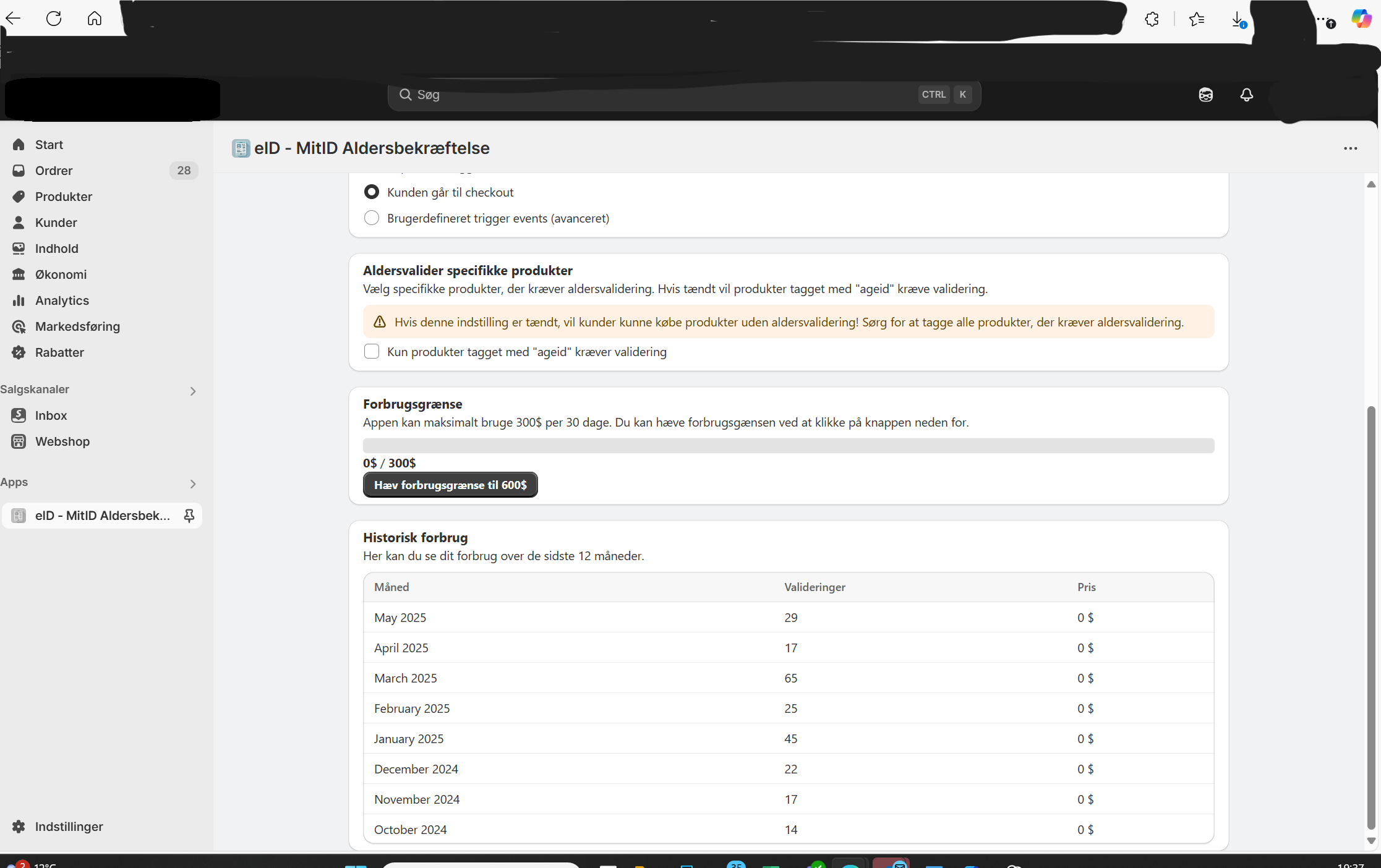Expand the Salgskanaler section chevron
Image resolution: width=1381 pixels, height=868 pixels.
click(x=192, y=391)
